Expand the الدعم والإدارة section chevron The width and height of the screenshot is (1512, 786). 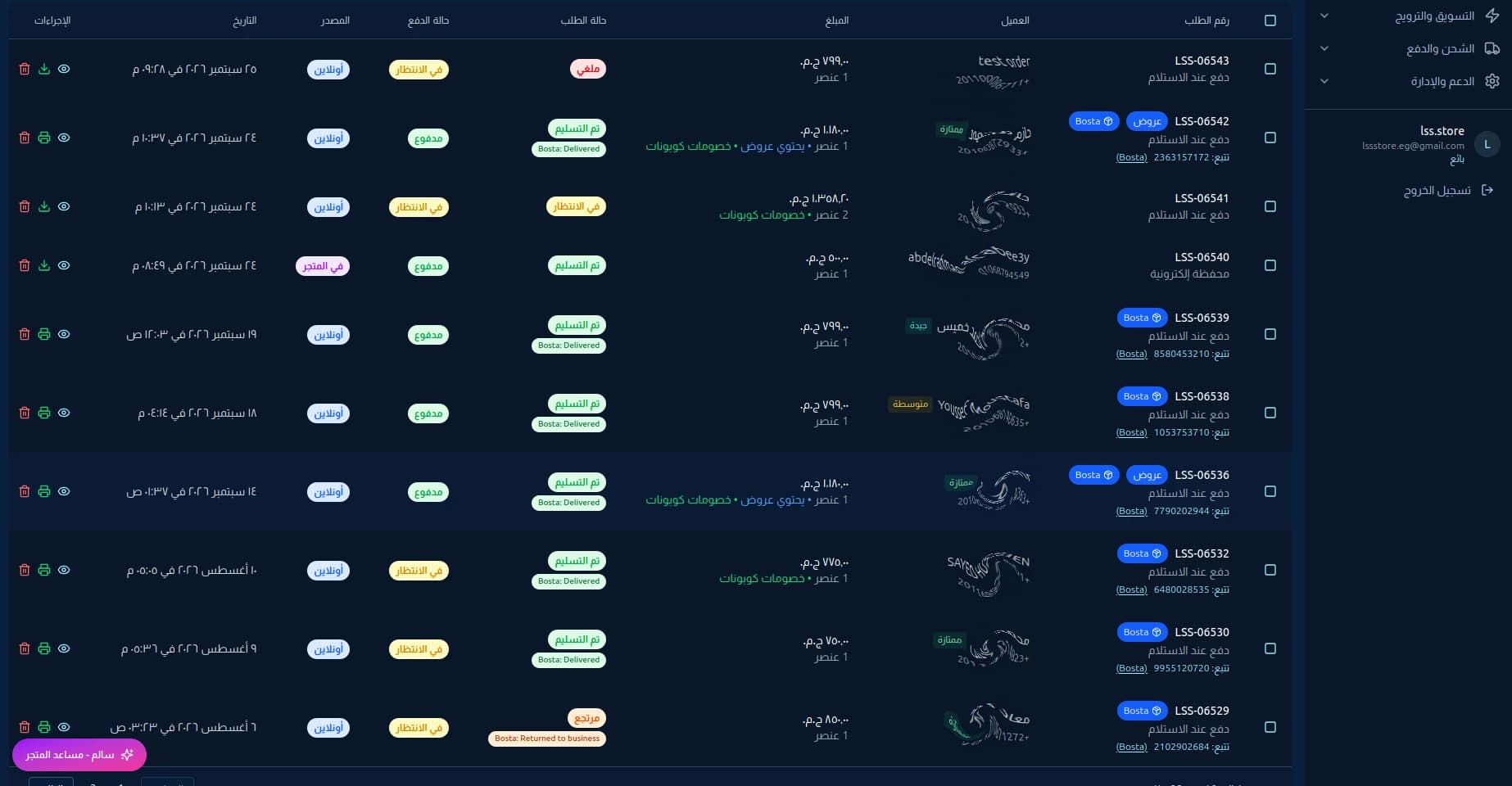coord(1324,81)
